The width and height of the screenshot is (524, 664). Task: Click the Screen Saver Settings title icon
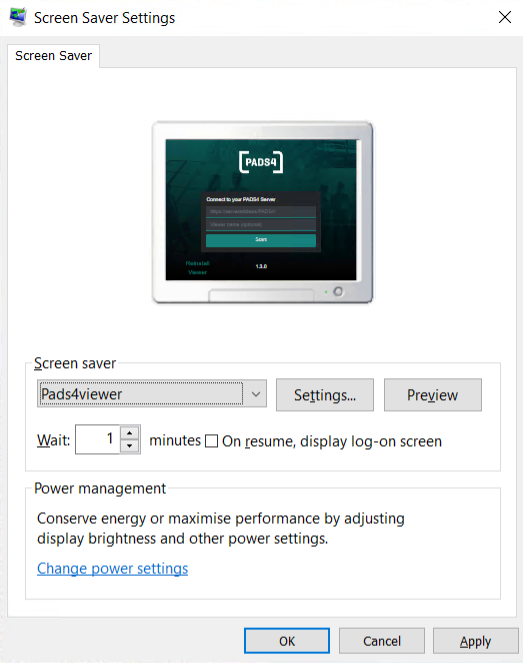(x=18, y=17)
